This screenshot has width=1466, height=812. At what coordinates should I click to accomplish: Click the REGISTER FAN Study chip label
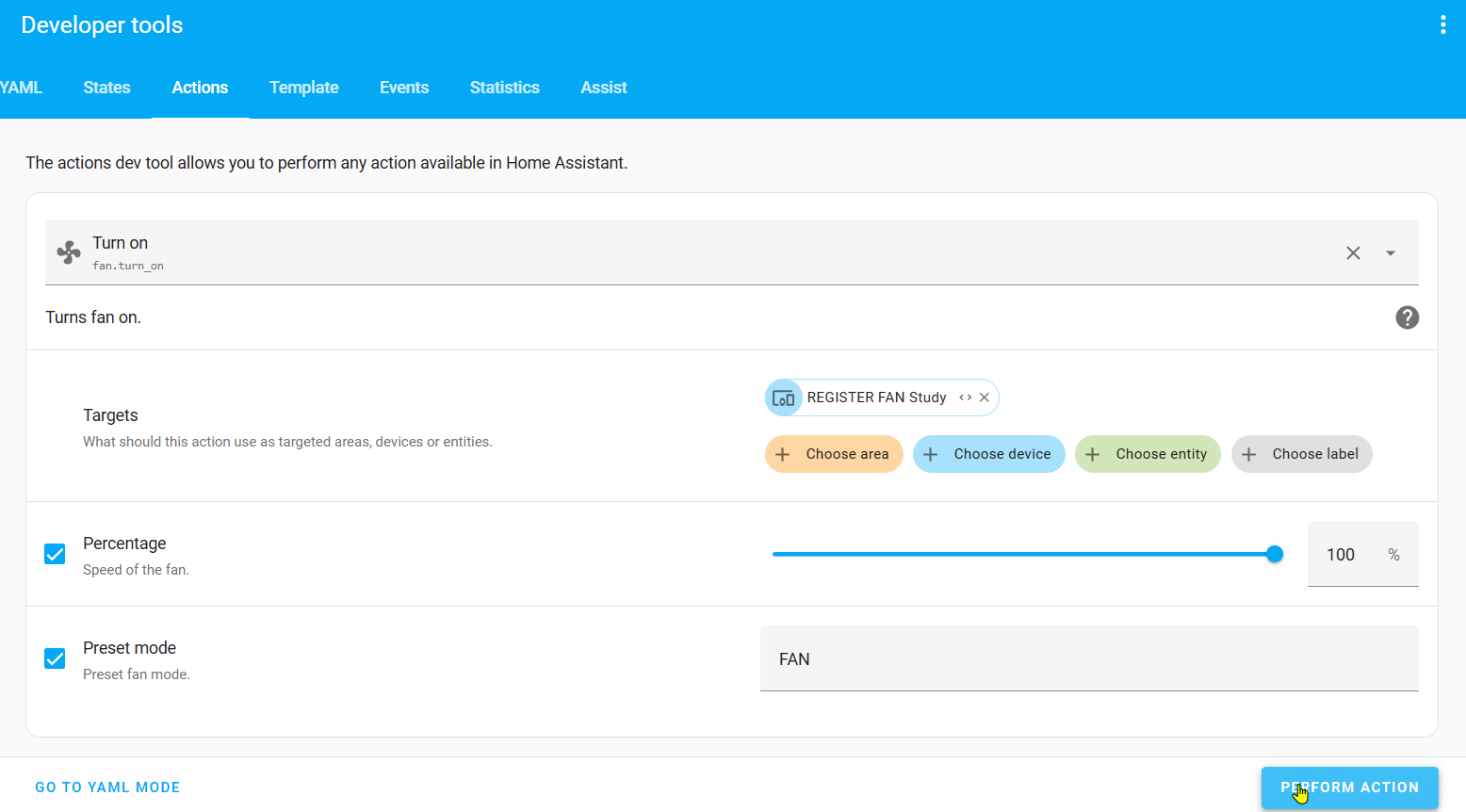(x=876, y=398)
